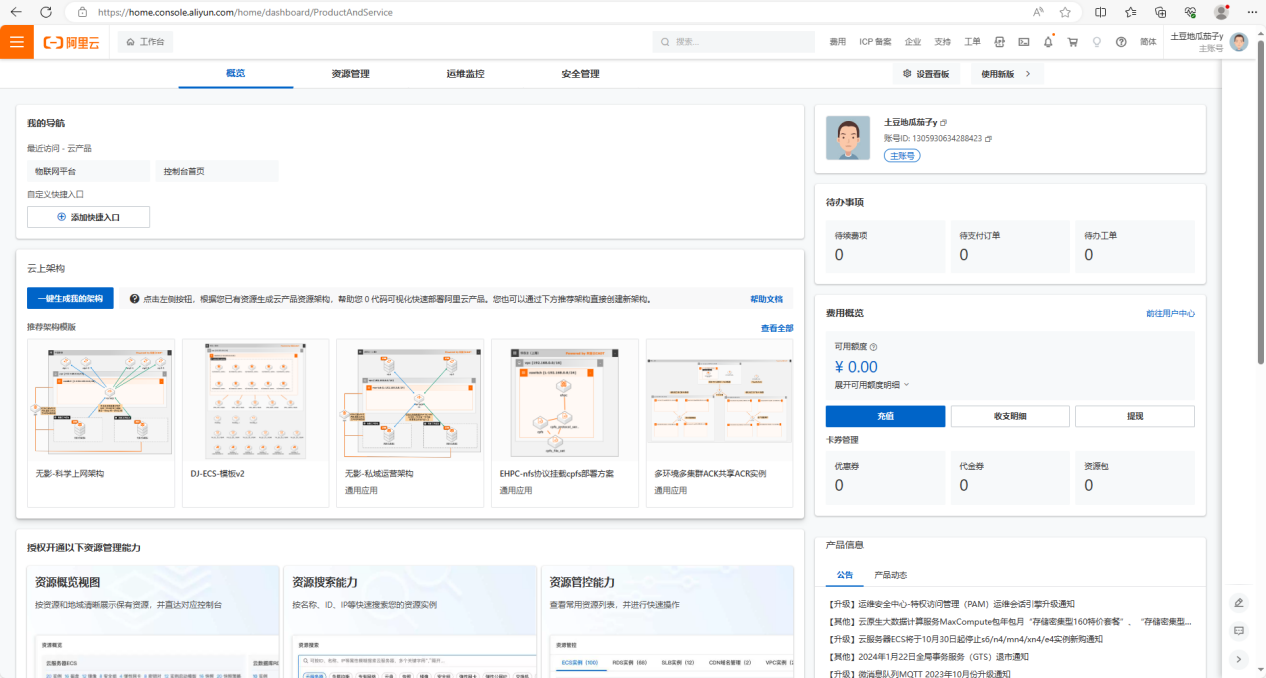Open the 前往用户中心 link
The height and width of the screenshot is (678, 1266).
(1170, 314)
